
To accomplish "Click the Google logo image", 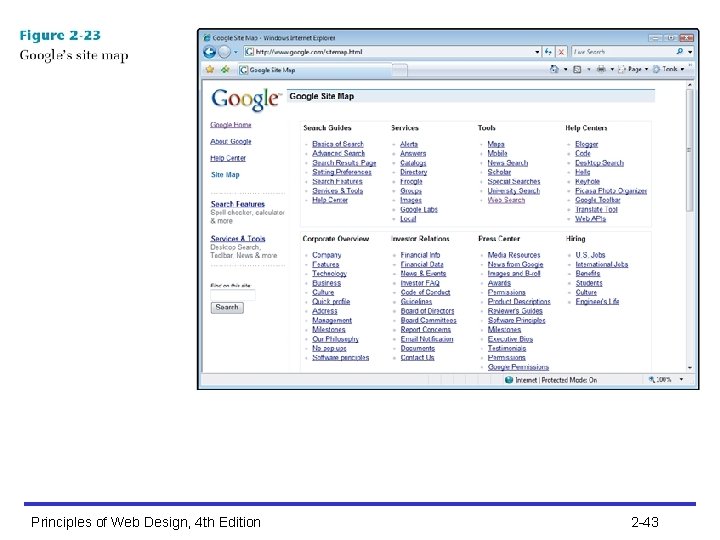I will (246, 99).
